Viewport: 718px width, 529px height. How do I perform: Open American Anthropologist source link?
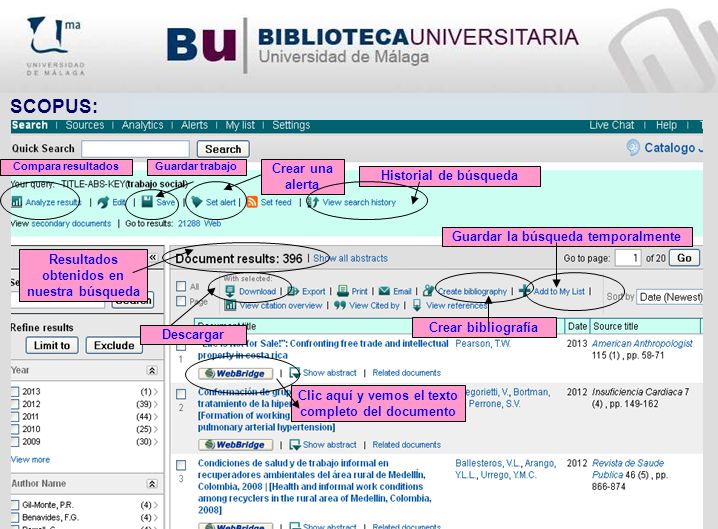pyautogui.click(x=642, y=344)
